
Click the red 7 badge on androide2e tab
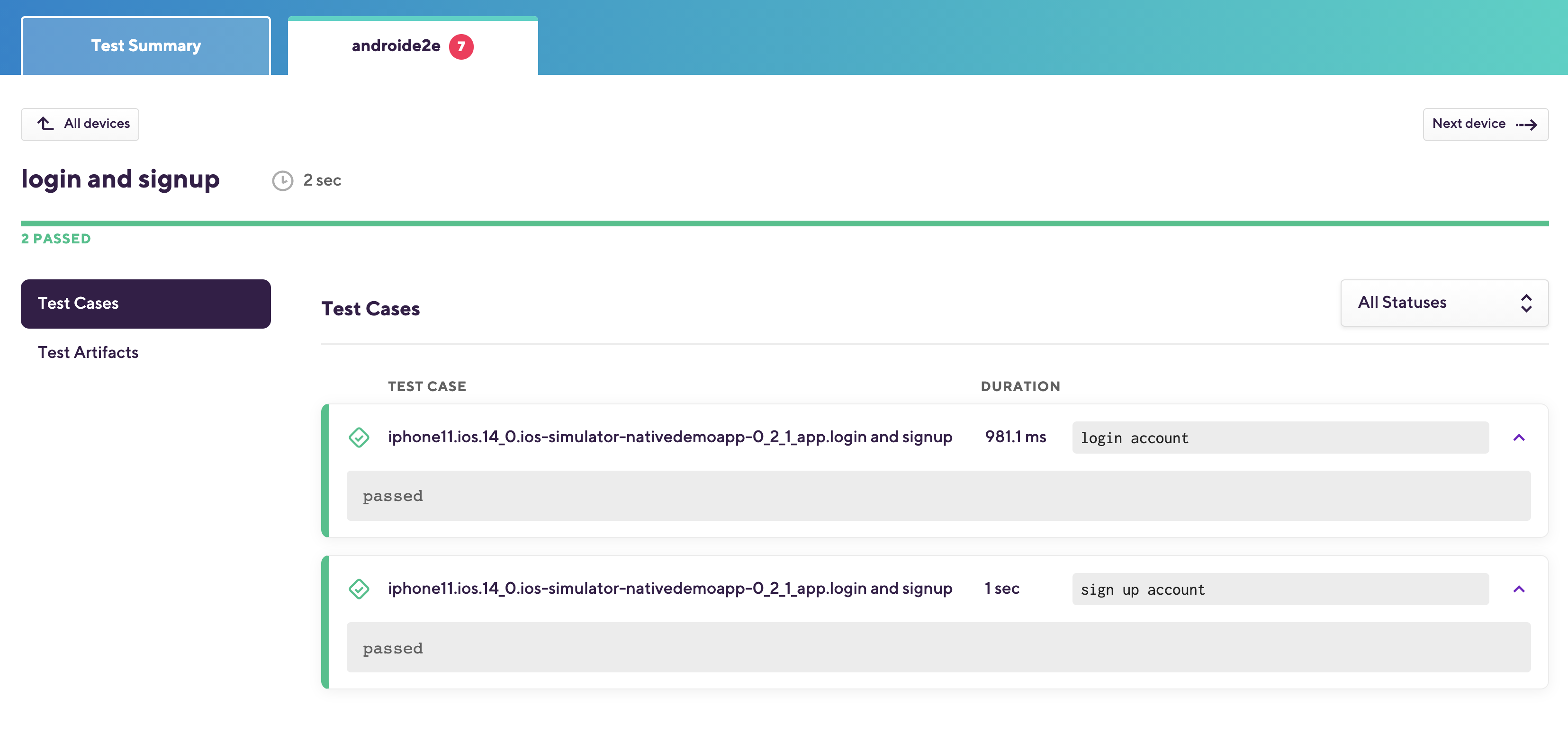coord(461,46)
